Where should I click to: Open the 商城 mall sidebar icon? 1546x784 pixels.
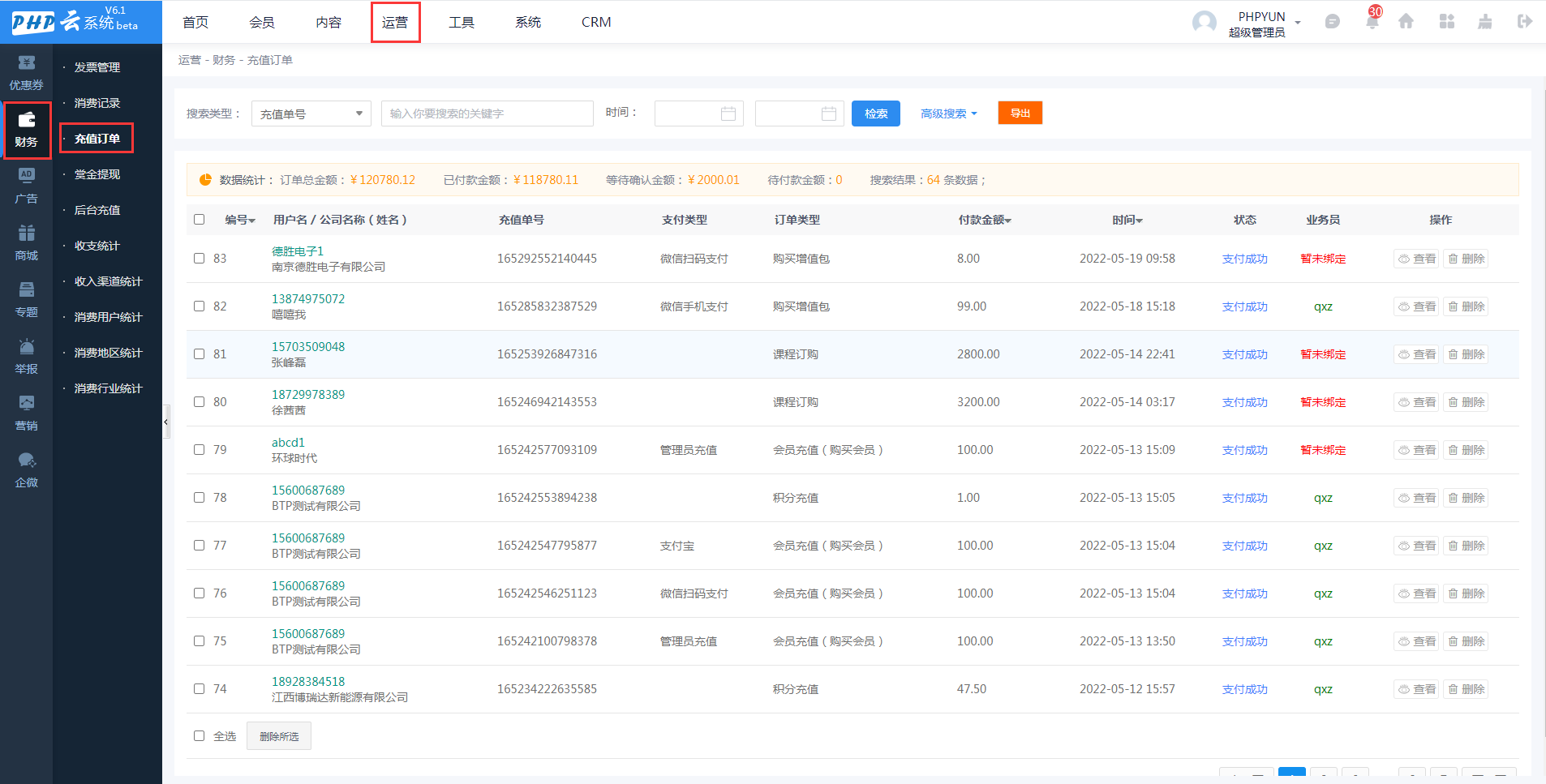(x=26, y=243)
